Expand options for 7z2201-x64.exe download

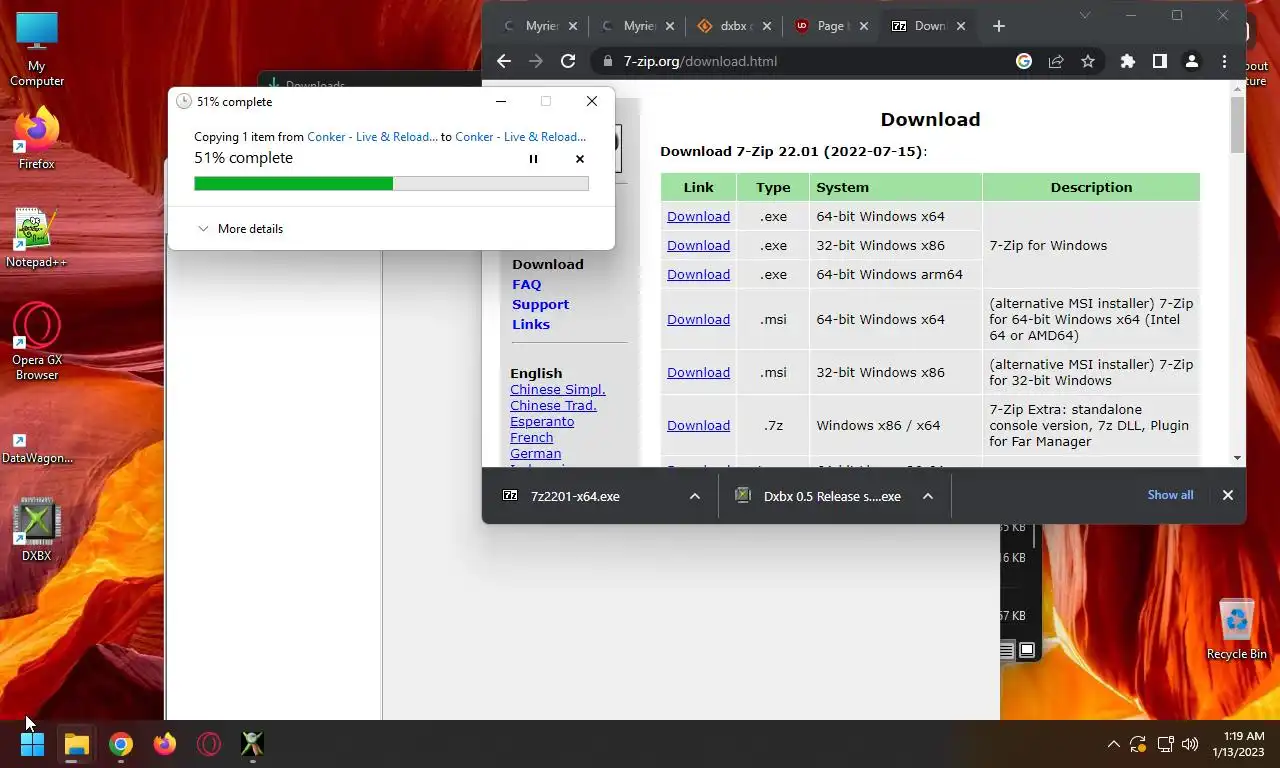[695, 496]
